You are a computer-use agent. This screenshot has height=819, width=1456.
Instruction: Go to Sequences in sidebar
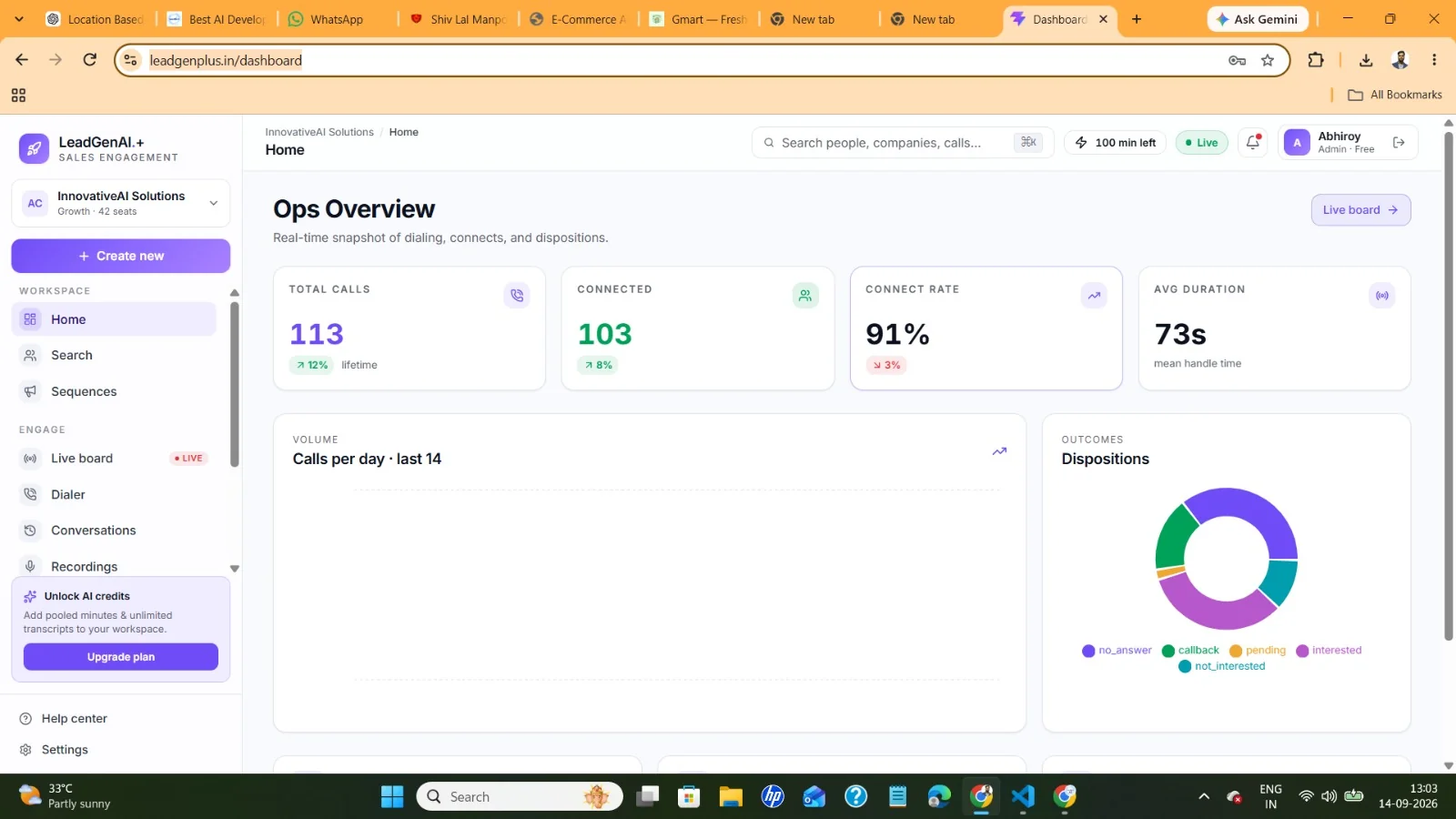point(114,391)
